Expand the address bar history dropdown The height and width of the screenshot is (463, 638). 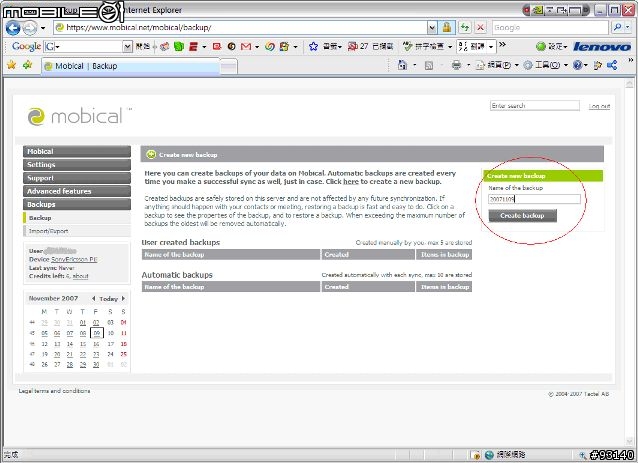point(432,28)
